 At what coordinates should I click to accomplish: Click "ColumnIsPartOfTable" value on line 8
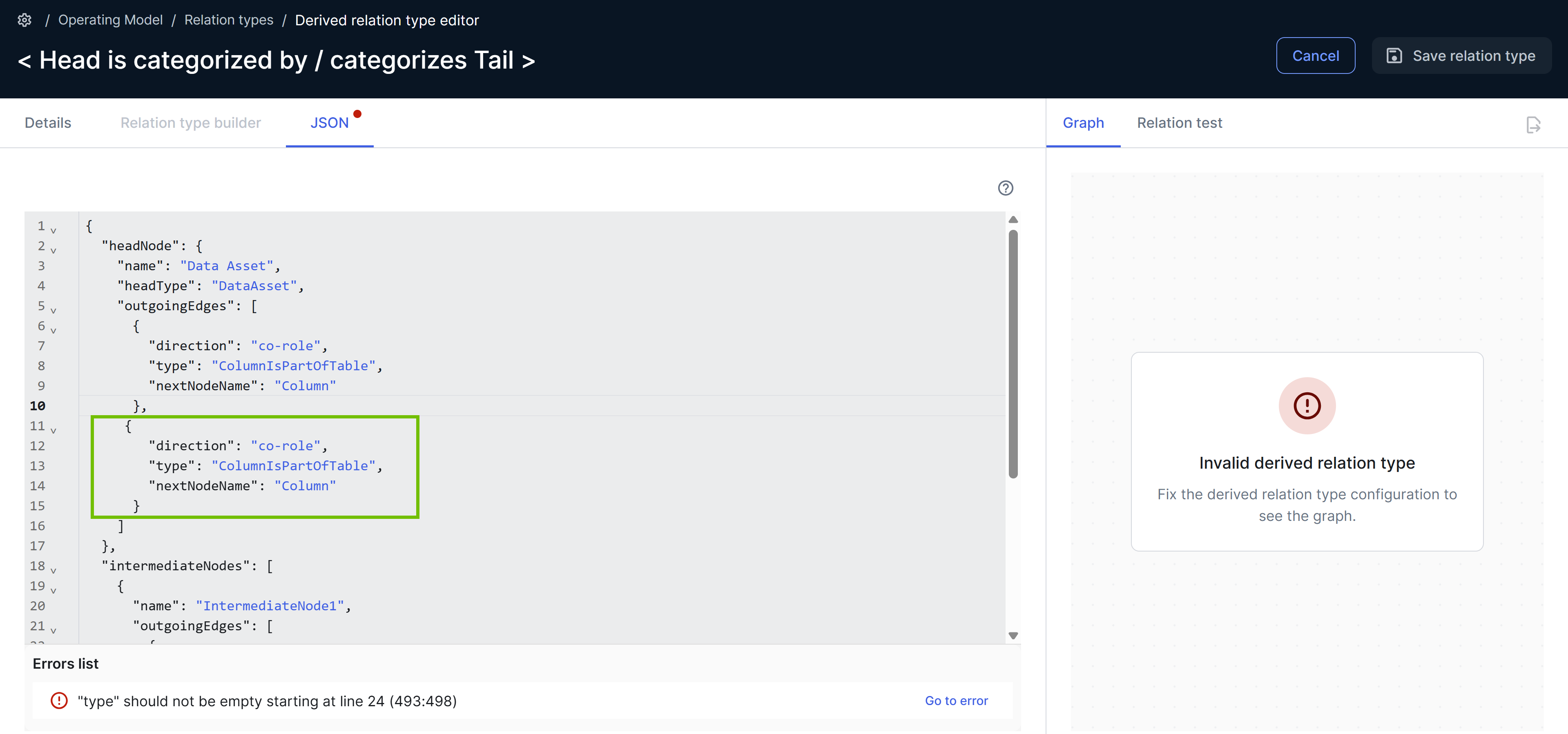(x=293, y=366)
